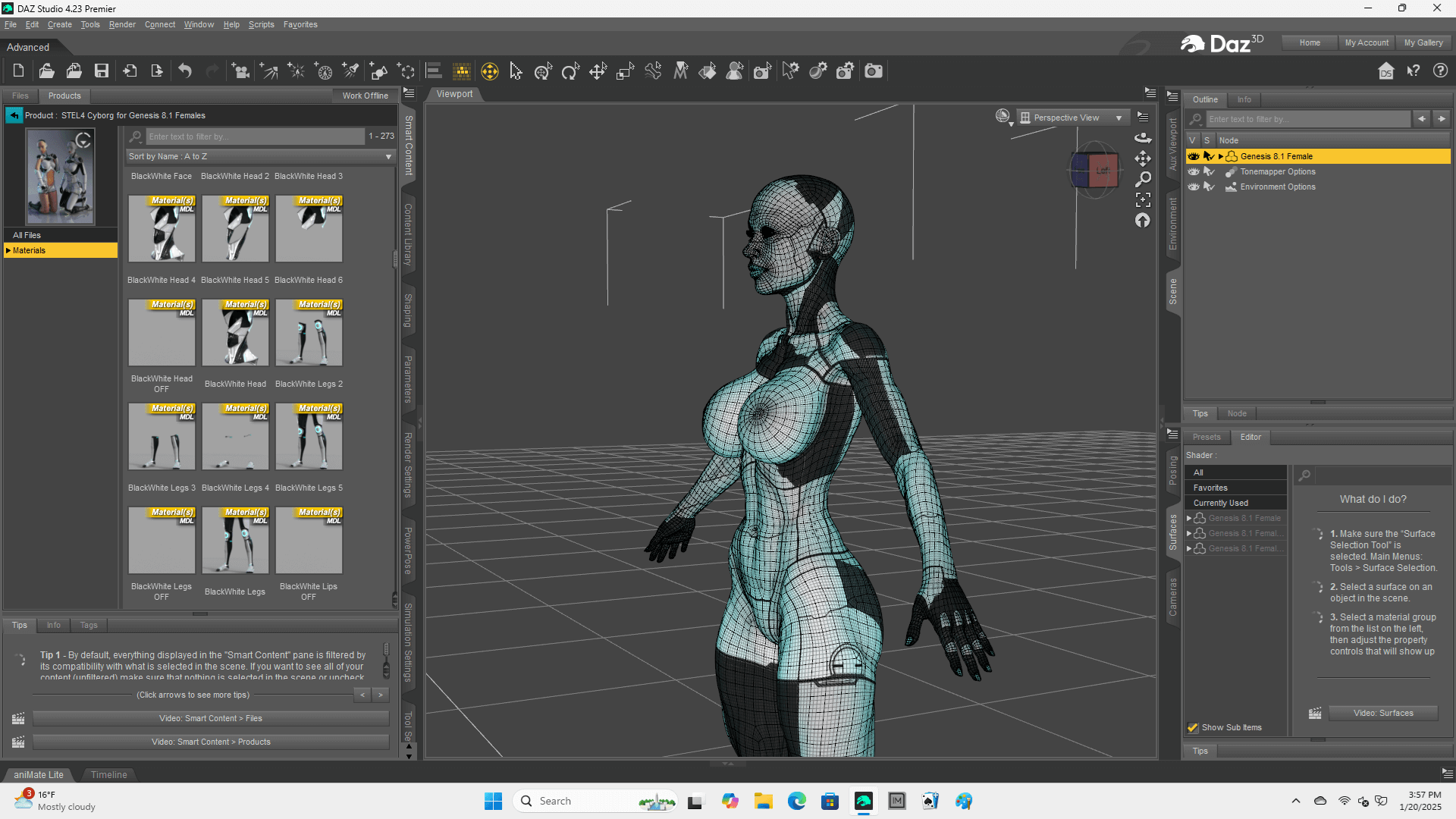Expand the Genesis 8.1 Female scene node
The width and height of the screenshot is (1456, 819).
tap(1220, 157)
